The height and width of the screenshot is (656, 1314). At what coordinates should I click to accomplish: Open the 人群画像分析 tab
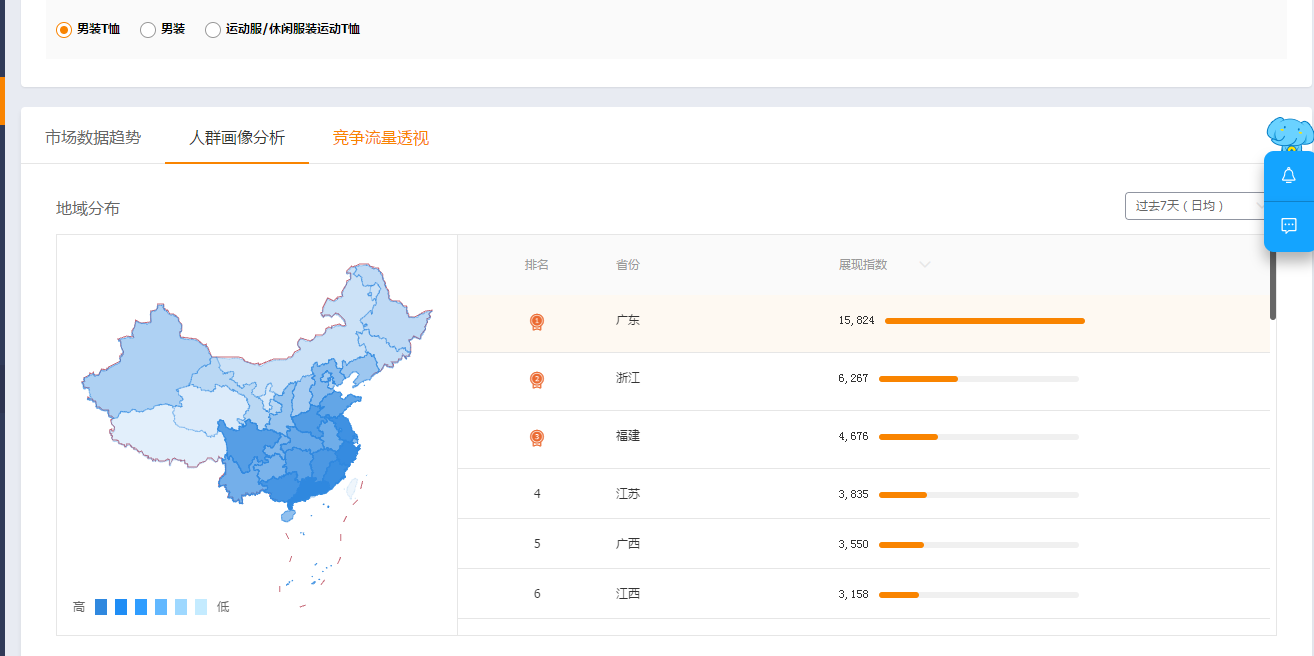click(237, 138)
